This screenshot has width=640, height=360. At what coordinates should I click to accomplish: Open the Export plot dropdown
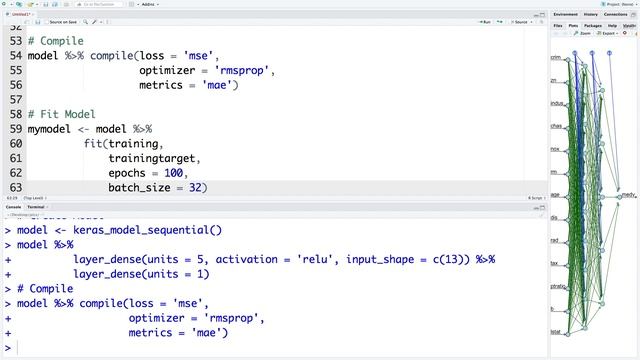pyautogui.click(x=608, y=33)
